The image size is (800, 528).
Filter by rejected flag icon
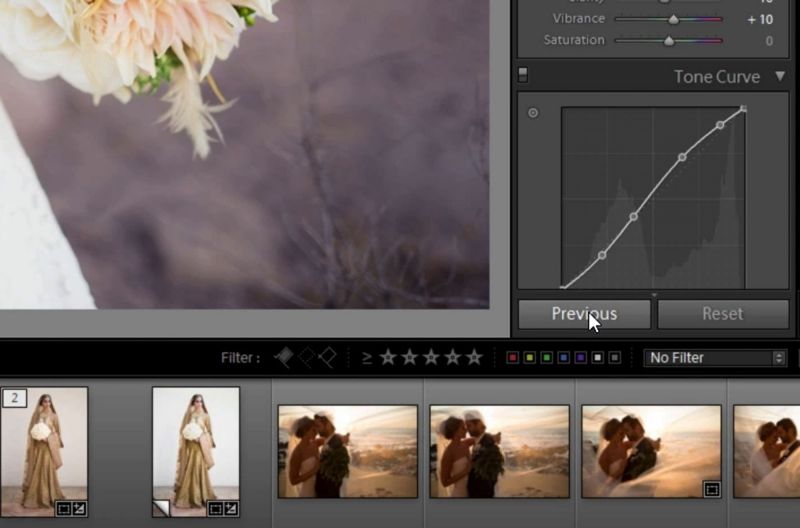(x=328, y=358)
